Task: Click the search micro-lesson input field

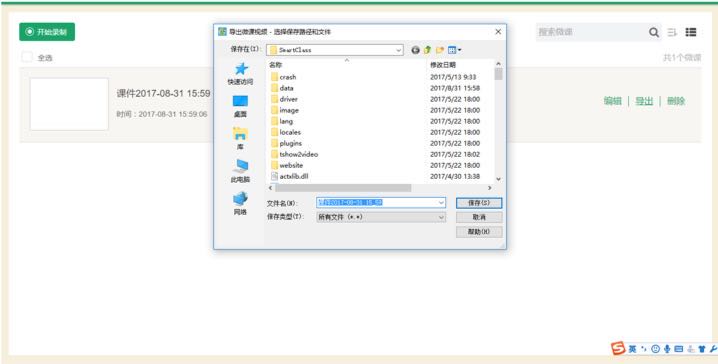Action: [591, 32]
